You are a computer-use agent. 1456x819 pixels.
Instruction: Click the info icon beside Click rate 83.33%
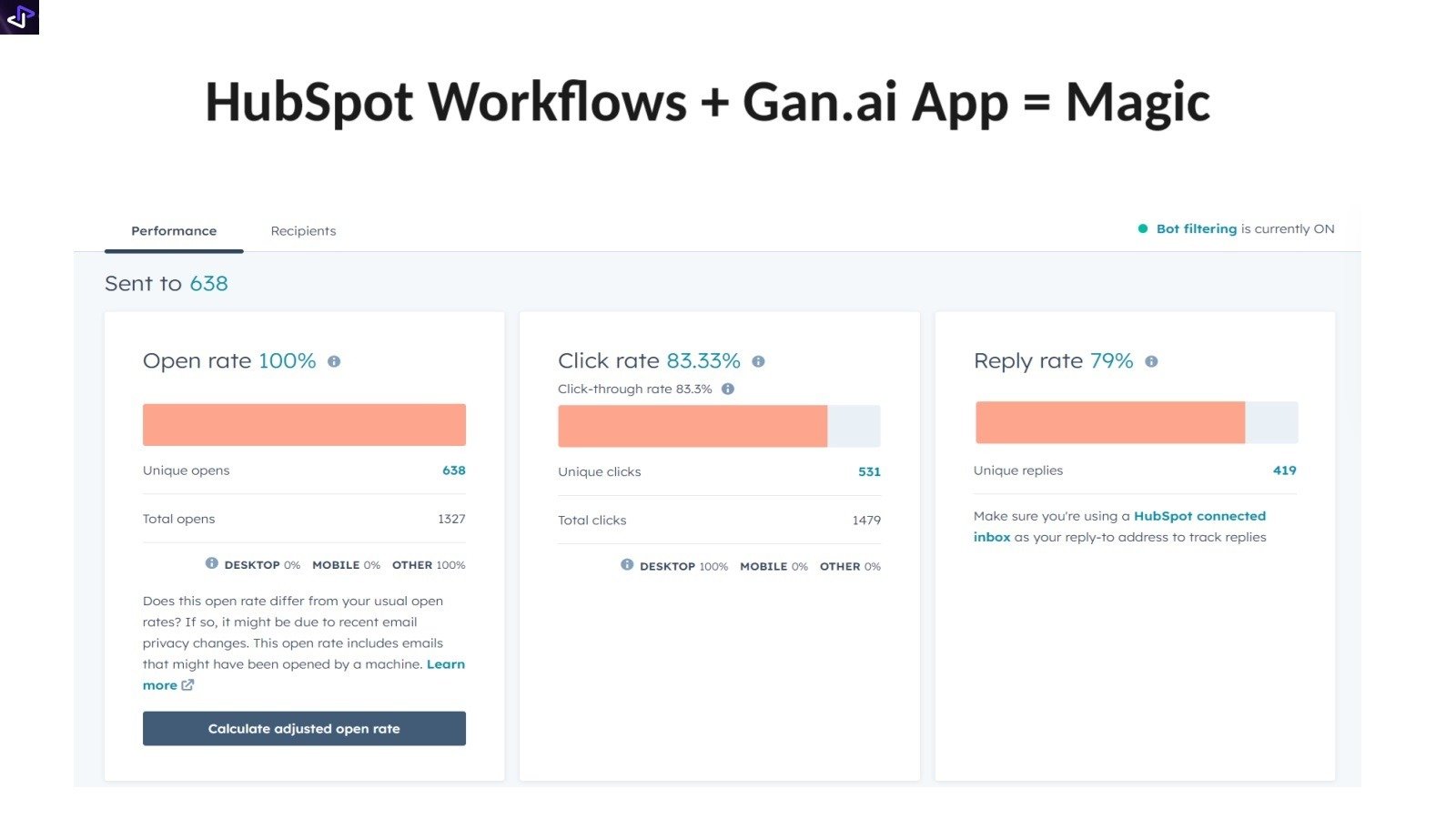[x=760, y=360]
